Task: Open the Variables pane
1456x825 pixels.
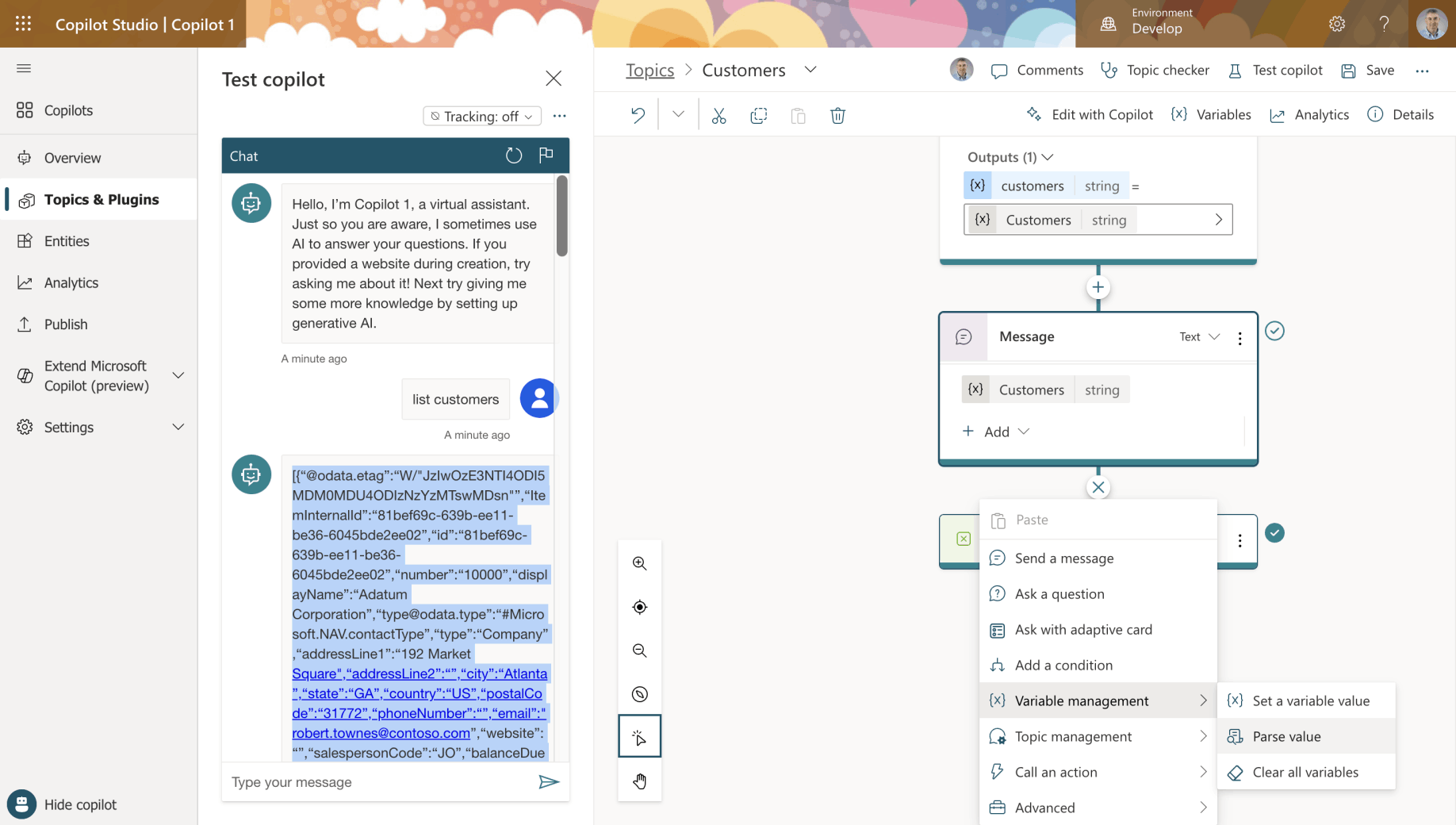Action: click(1211, 114)
